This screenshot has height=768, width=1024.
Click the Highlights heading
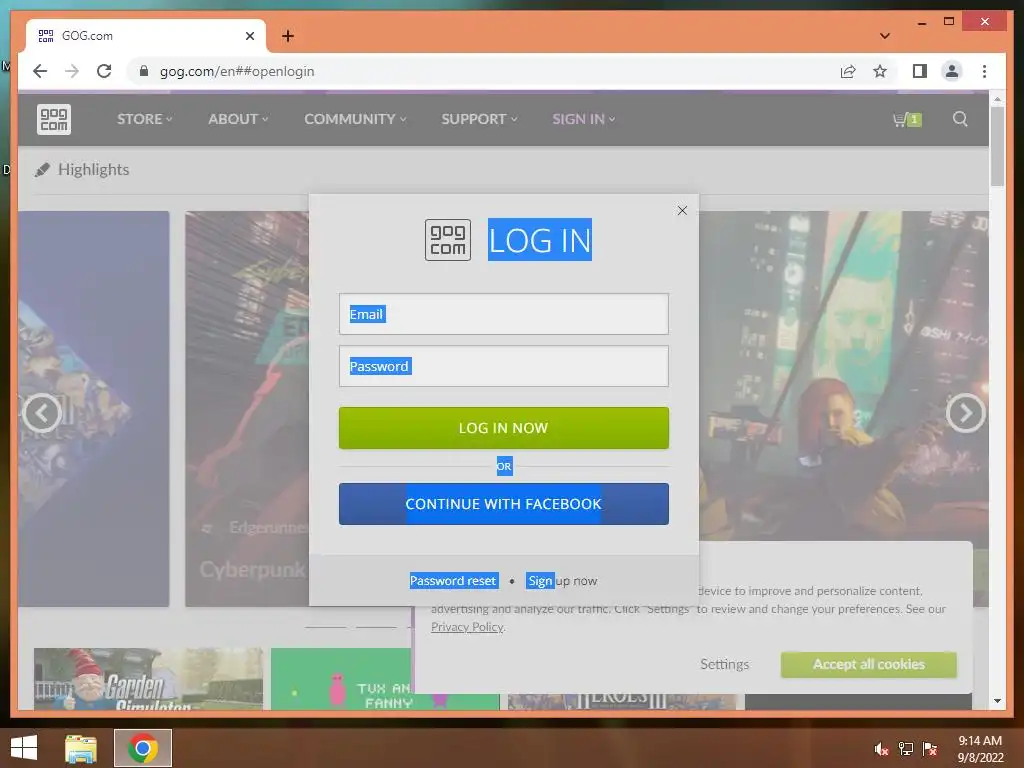pyautogui.click(x=93, y=169)
